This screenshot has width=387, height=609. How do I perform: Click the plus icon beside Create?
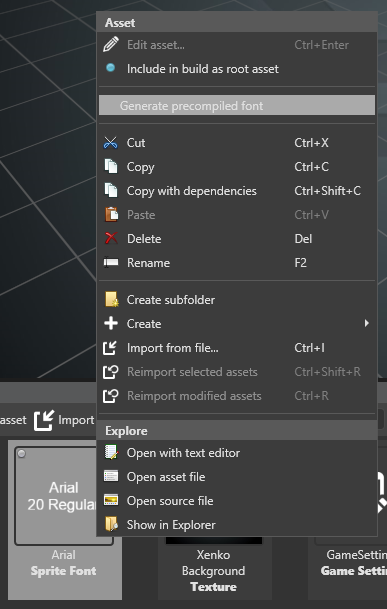pos(111,323)
